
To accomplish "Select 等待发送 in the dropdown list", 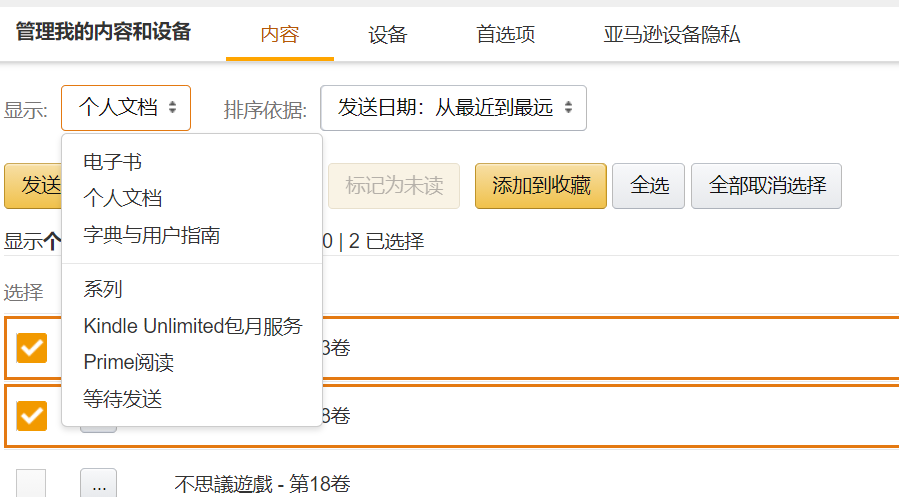I will pyautogui.click(x=123, y=399).
